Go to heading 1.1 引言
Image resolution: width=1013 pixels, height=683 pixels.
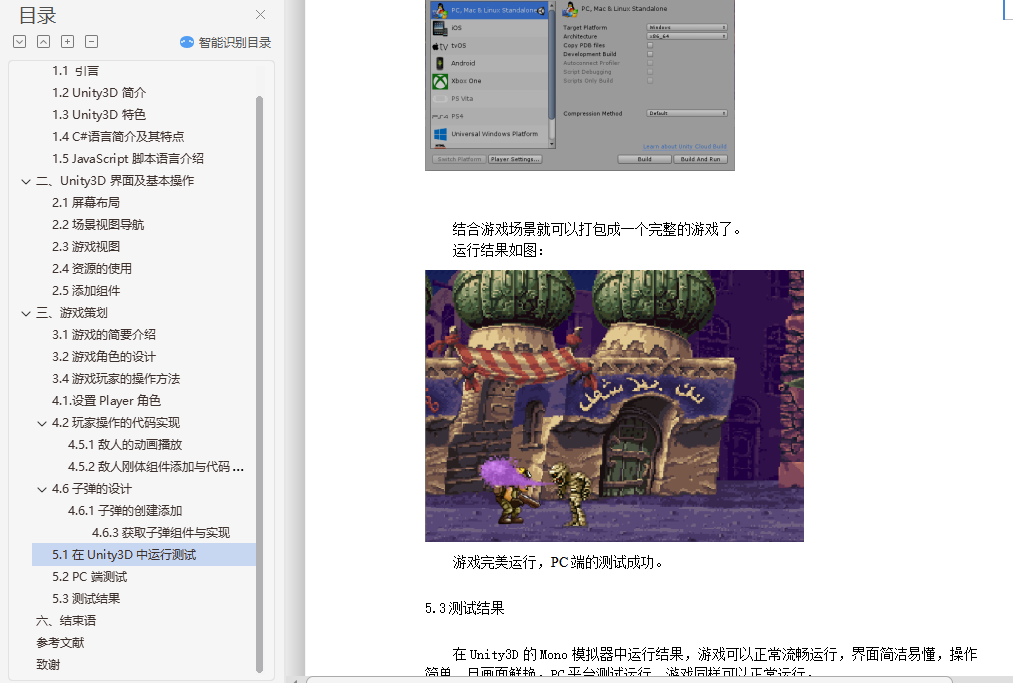(76, 71)
